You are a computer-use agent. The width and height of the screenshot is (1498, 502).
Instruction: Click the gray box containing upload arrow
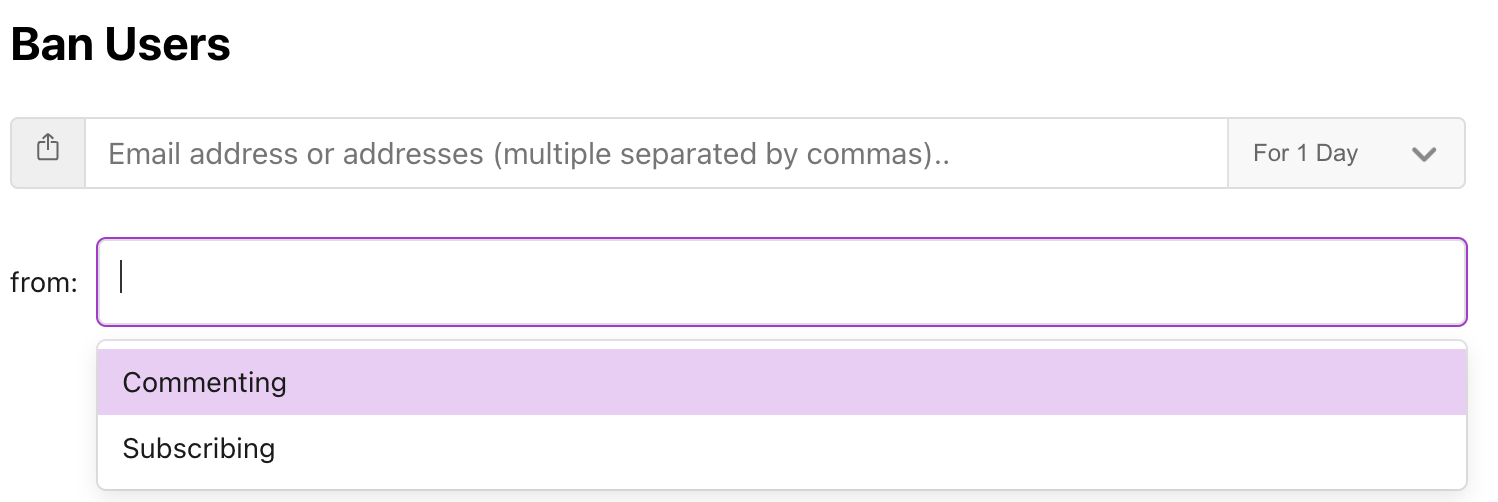point(48,153)
